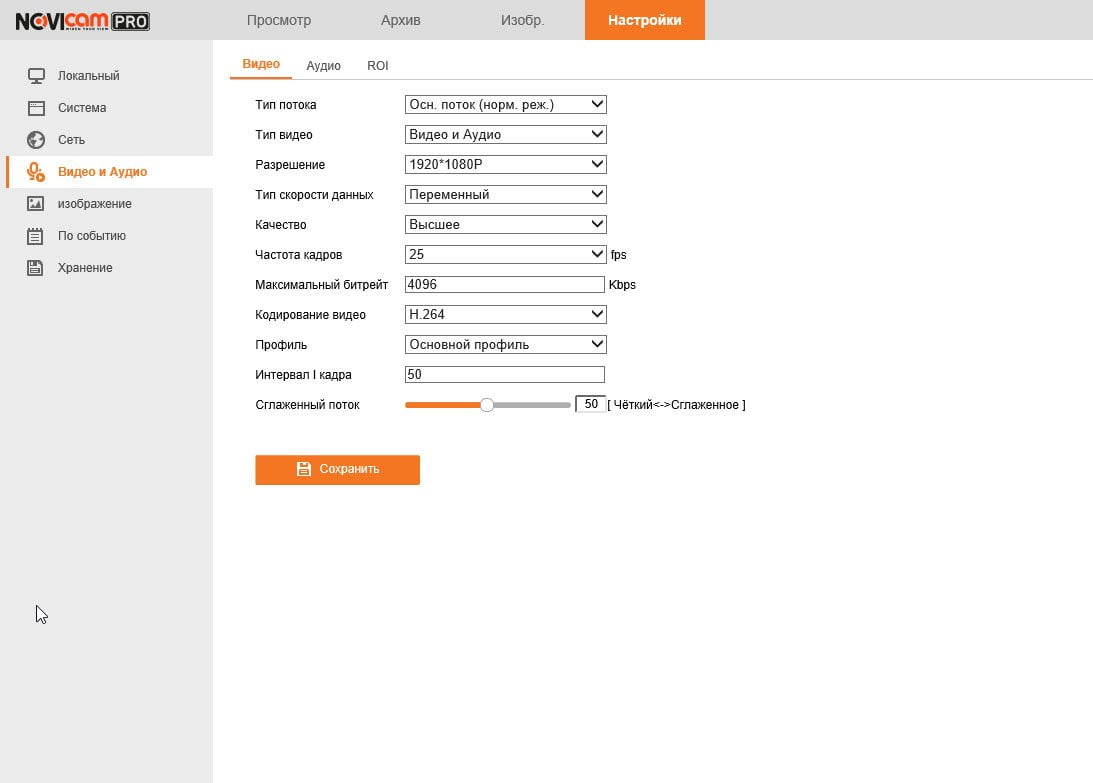This screenshot has height=783, width=1093.
Task: Click the Система window icon
Action: 36,108
